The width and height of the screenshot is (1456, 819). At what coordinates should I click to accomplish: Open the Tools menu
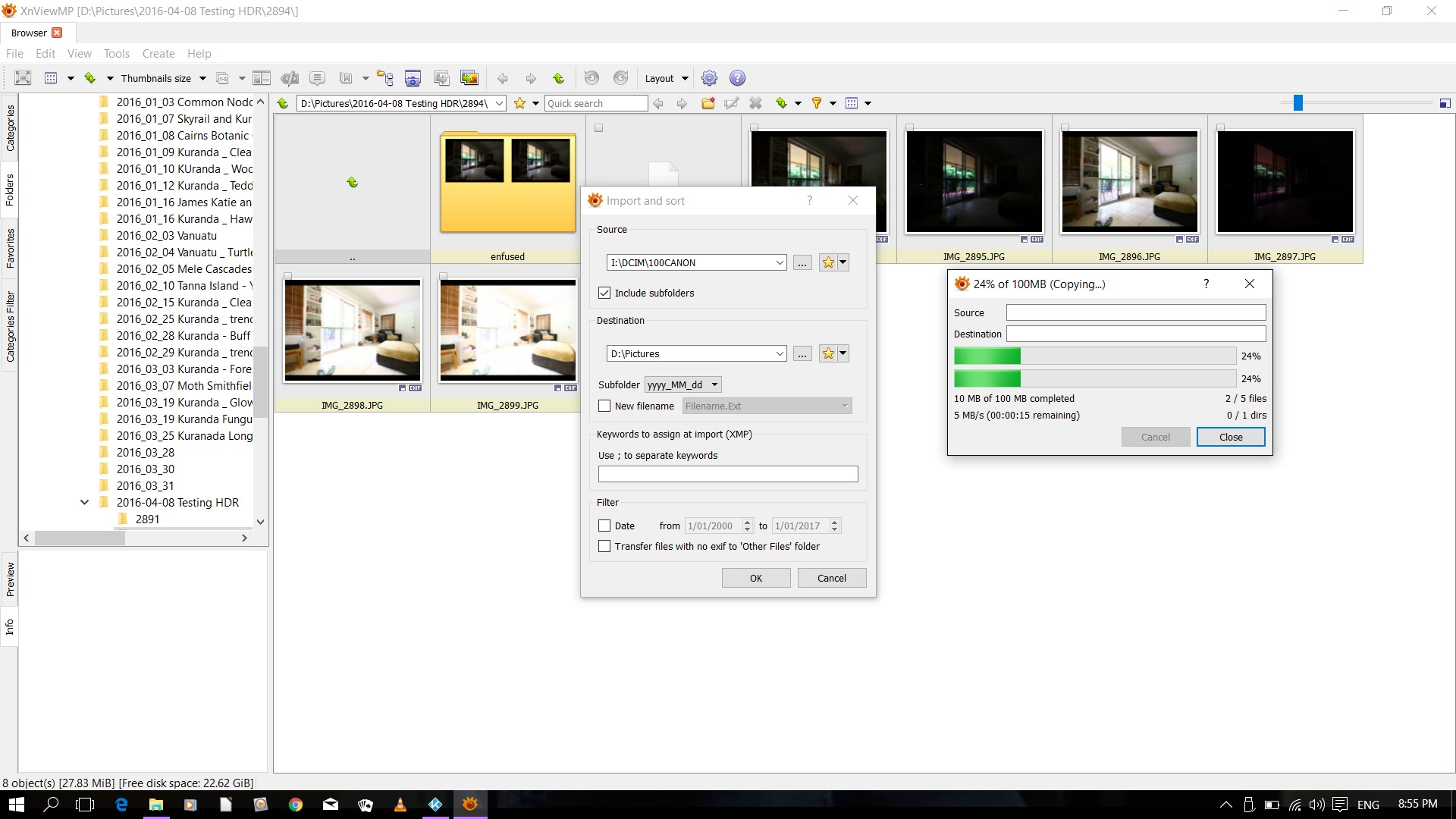point(116,54)
